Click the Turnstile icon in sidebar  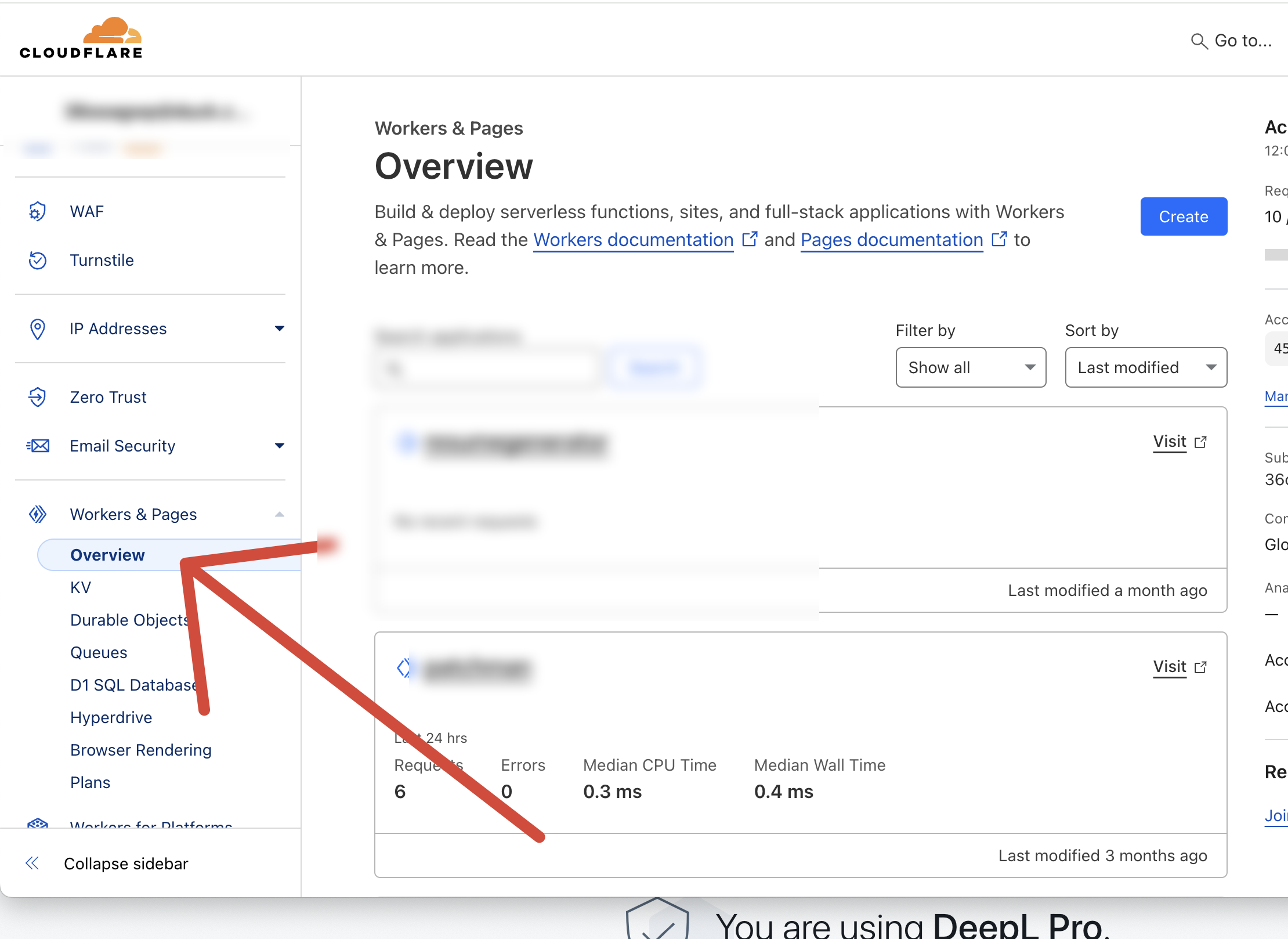click(x=38, y=260)
